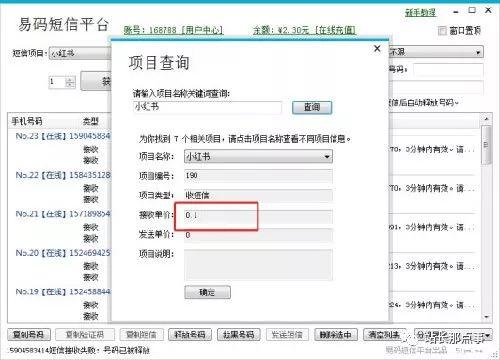Open the 在线充值 balance recharge link
This screenshot has width=500, height=360.
[335, 30]
